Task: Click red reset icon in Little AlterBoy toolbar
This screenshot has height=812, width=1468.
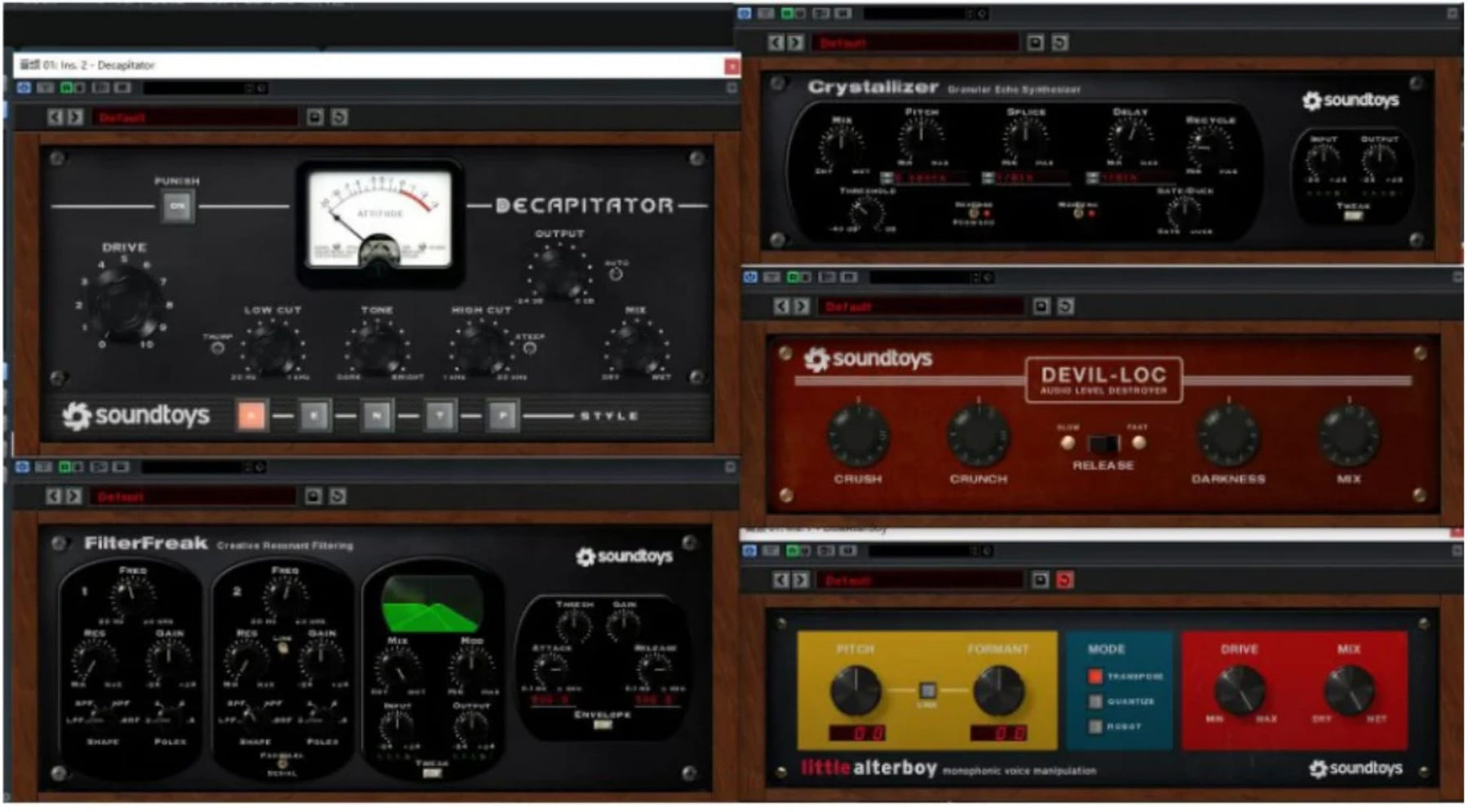Action: [1064, 580]
